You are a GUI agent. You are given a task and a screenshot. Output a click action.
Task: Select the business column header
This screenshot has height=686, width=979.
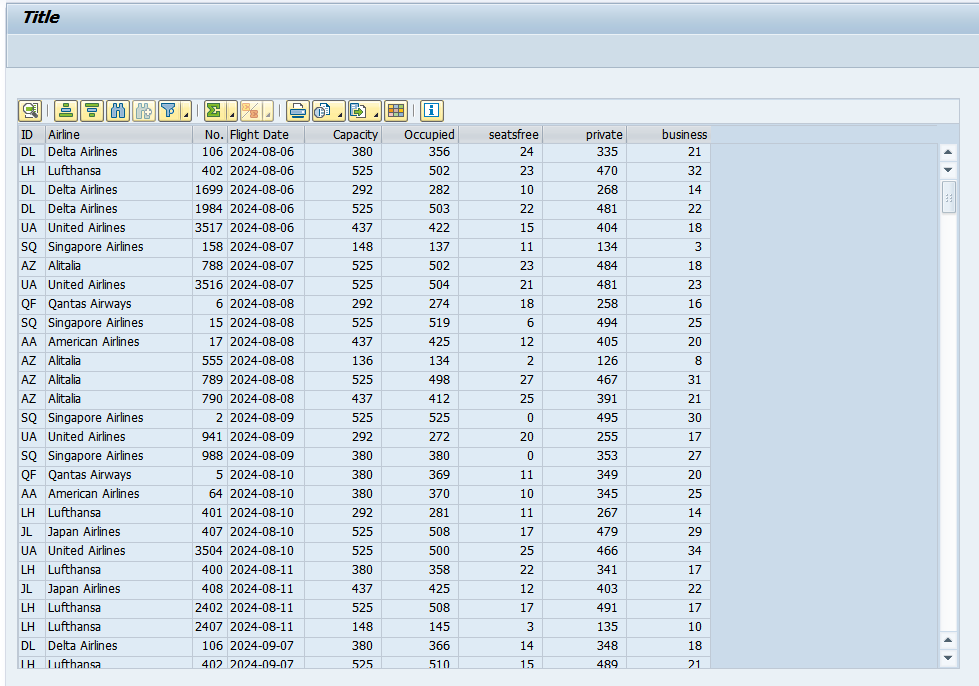click(x=669, y=134)
